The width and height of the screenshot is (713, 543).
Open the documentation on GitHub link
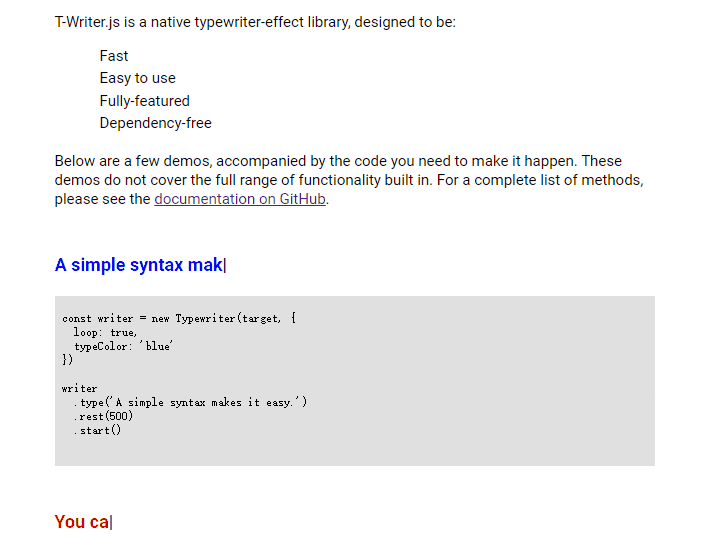(240, 199)
